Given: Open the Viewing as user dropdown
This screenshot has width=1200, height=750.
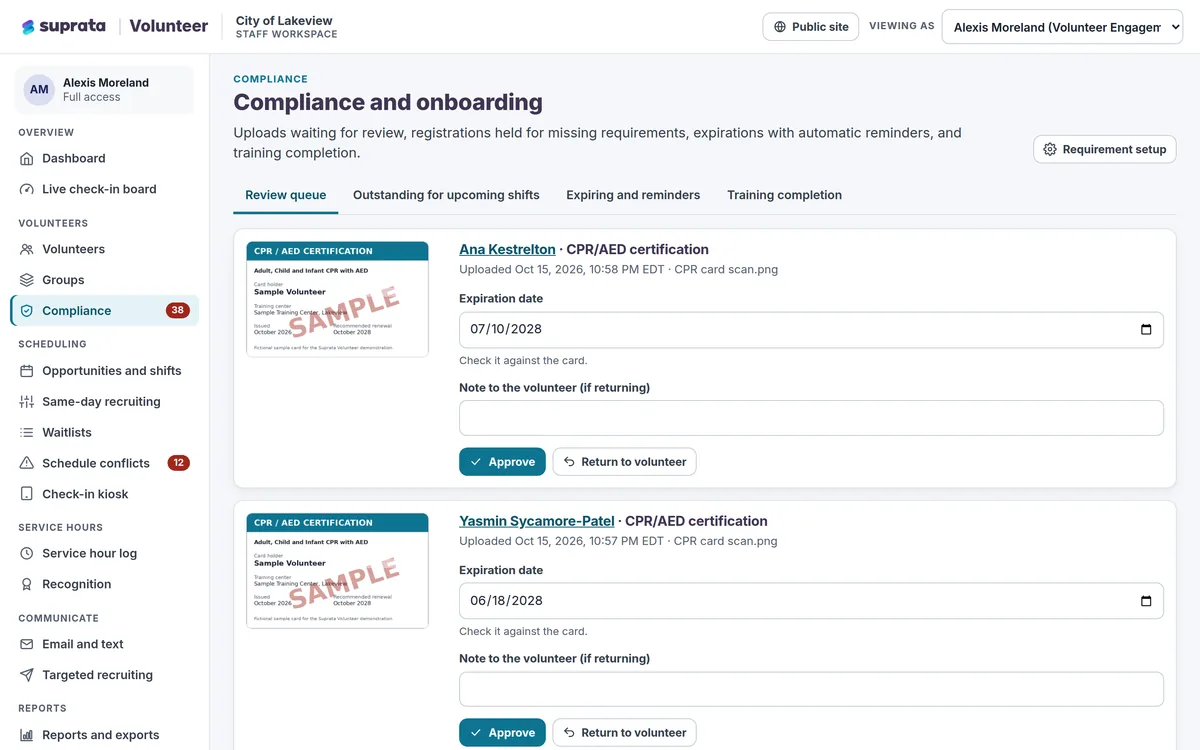Looking at the screenshot, I should point(1062,27).
